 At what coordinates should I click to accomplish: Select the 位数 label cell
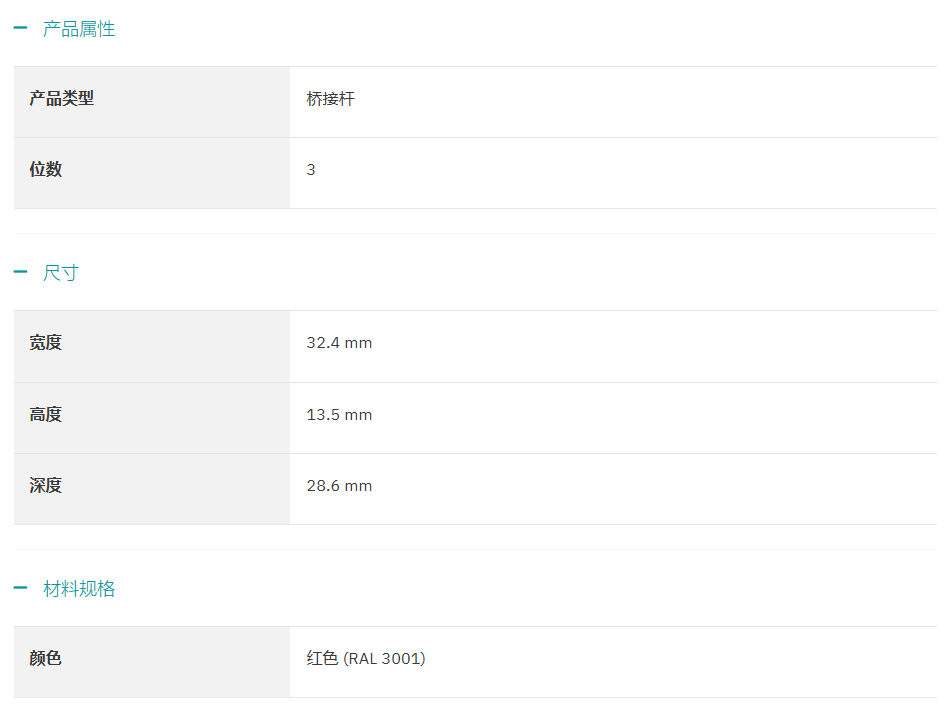point(46,170)
